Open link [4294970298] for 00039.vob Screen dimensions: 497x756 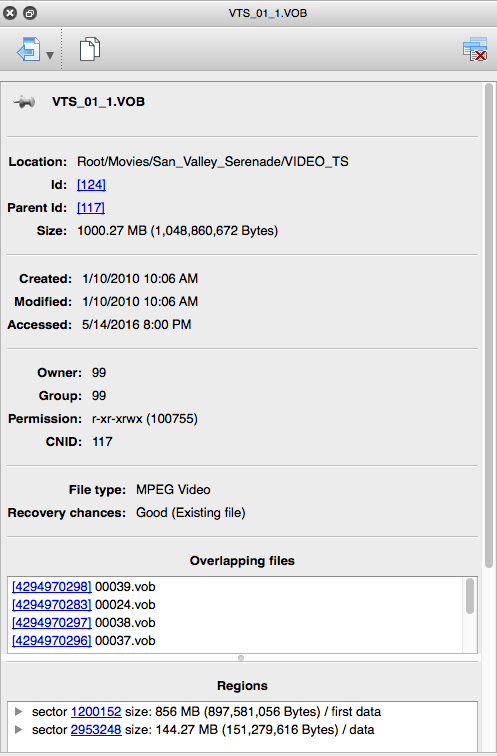pos(52,587)
